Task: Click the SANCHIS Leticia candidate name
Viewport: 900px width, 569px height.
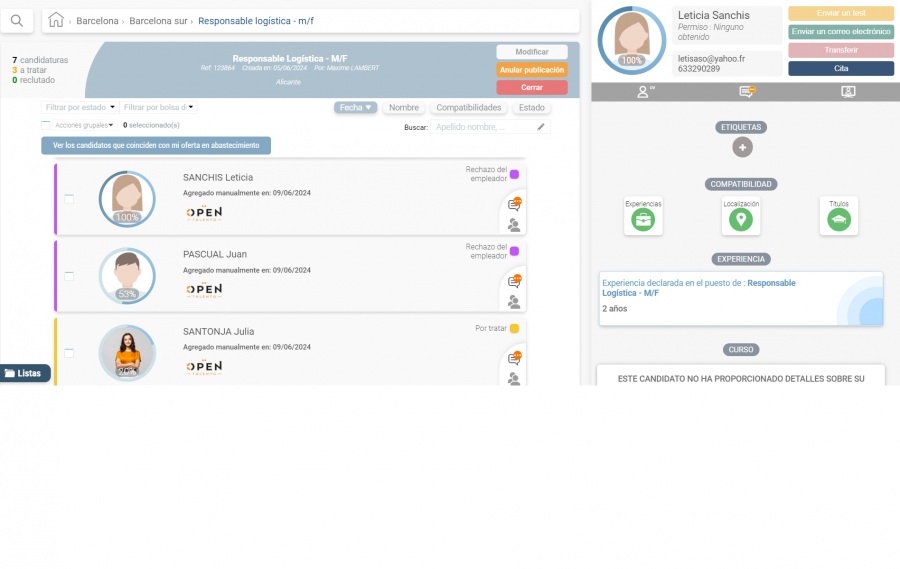Action: (218, 177)
